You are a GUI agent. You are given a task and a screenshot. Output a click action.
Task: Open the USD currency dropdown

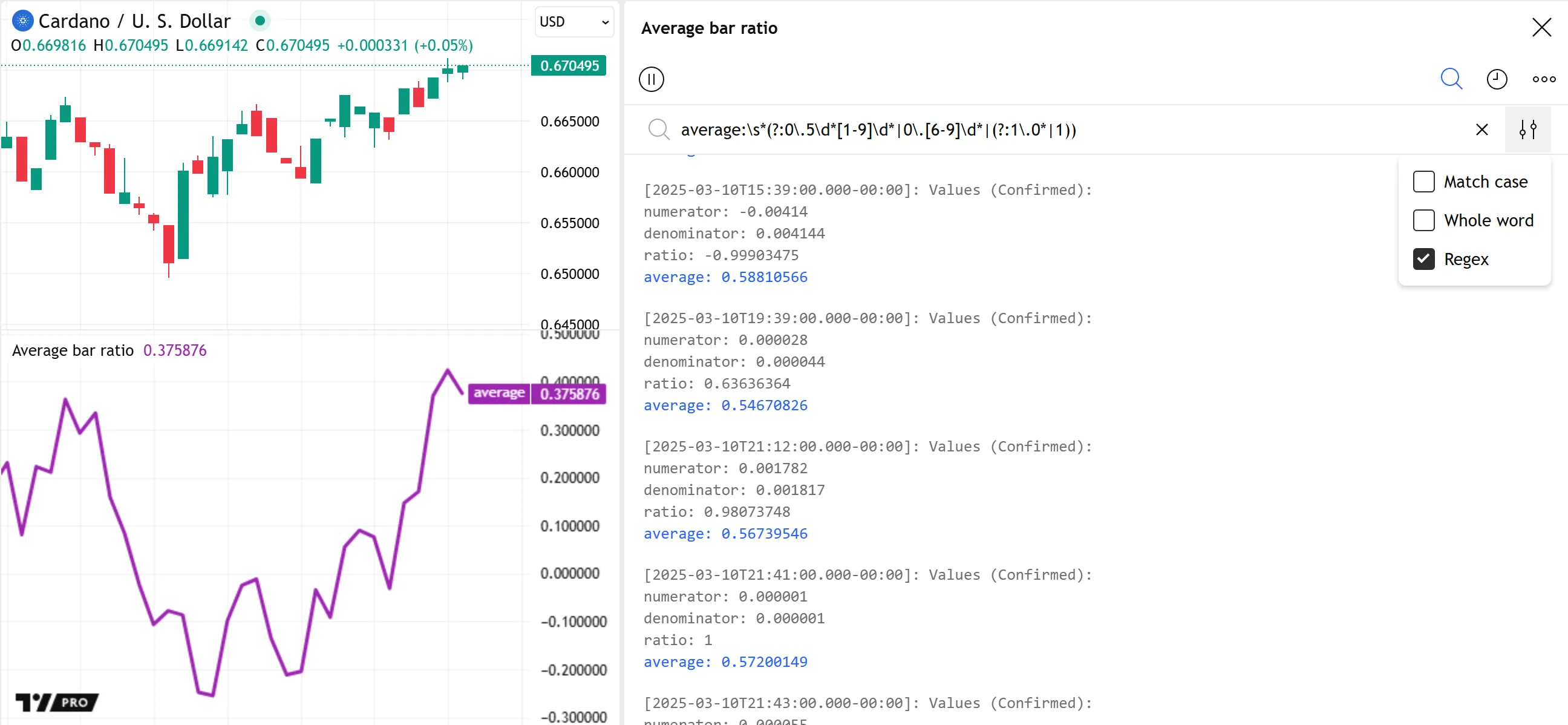pyautogui.click(x=573, y=22)
